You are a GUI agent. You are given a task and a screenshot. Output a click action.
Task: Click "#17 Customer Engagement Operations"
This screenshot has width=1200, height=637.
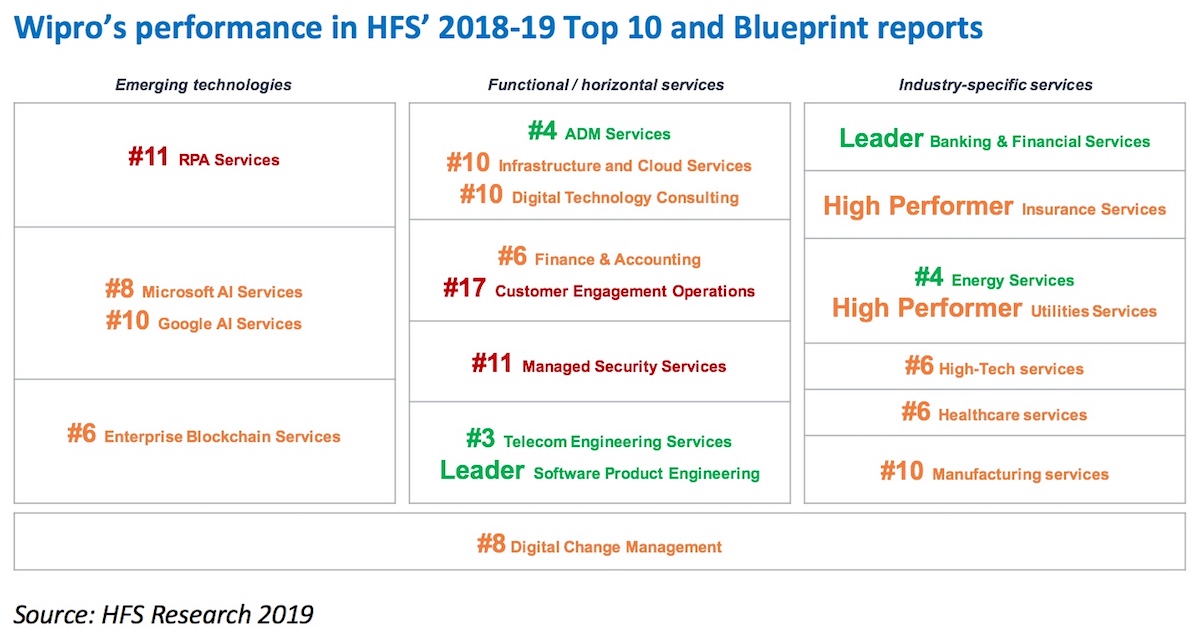coord(599,290)
